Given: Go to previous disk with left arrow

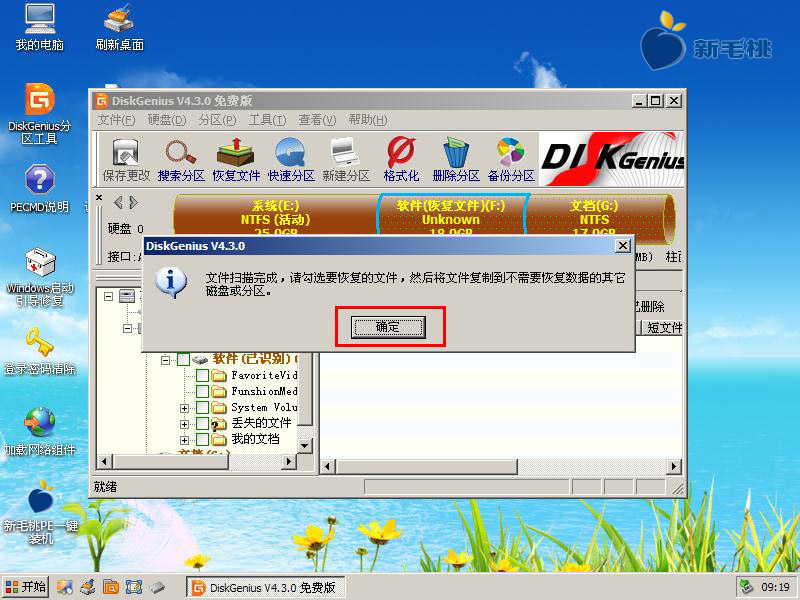Looking at the screenshot, I should tap(118, 203).
